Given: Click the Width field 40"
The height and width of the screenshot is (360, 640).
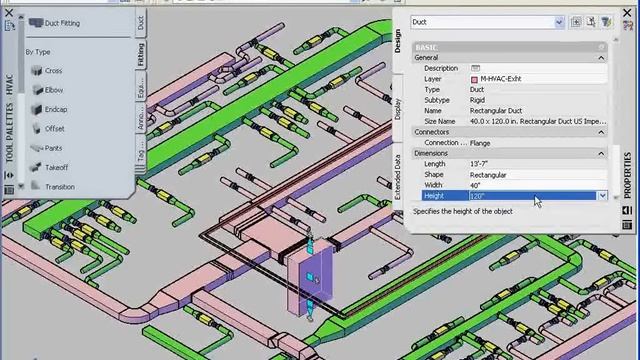Looking at the screenshot, I should coord(538,185).
